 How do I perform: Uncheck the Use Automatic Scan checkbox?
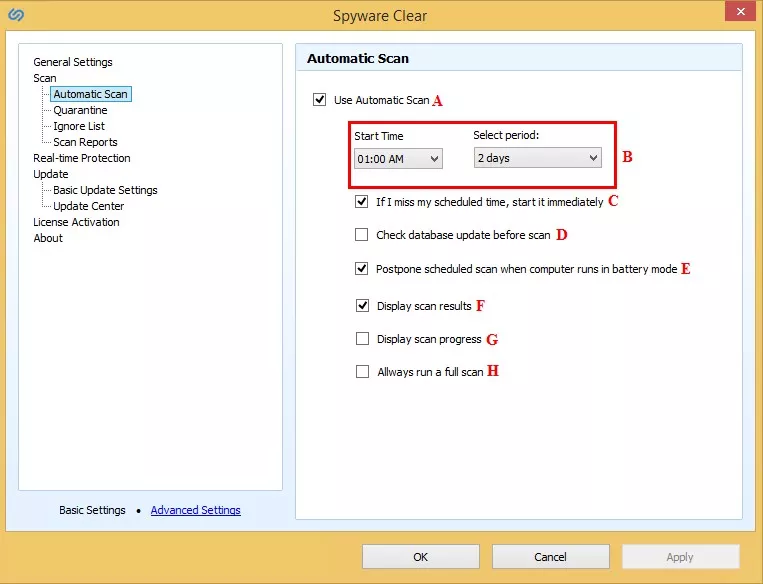[320, 100]
